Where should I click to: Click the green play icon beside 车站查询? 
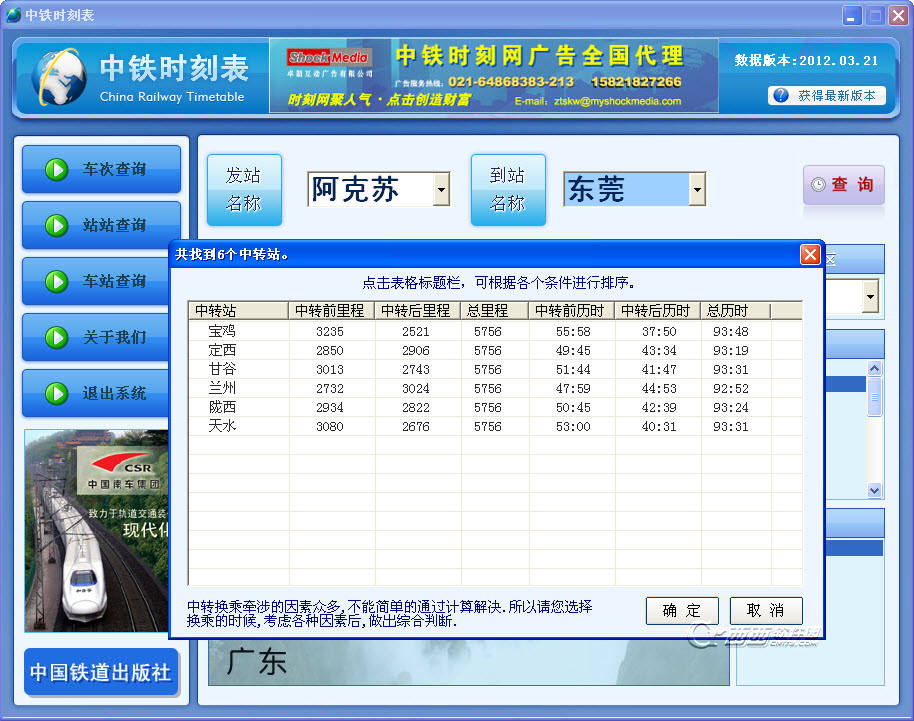57,282
